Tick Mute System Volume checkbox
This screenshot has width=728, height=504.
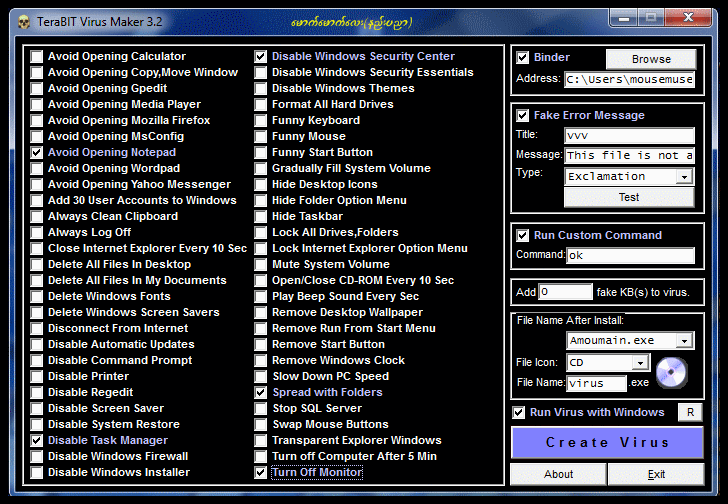click(260, 265)
